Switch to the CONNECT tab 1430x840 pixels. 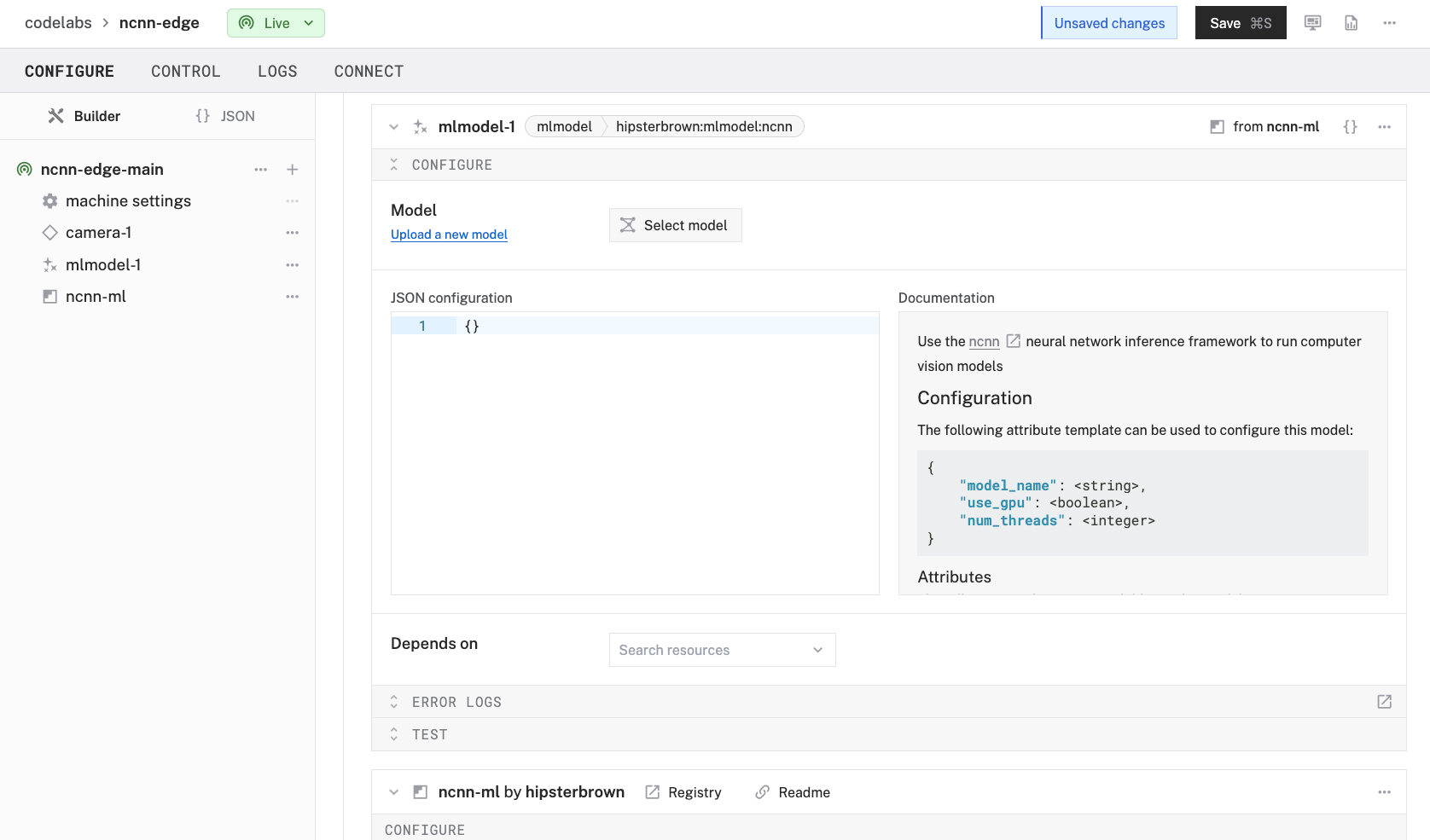pyautogui.click(x=369, y=72)
